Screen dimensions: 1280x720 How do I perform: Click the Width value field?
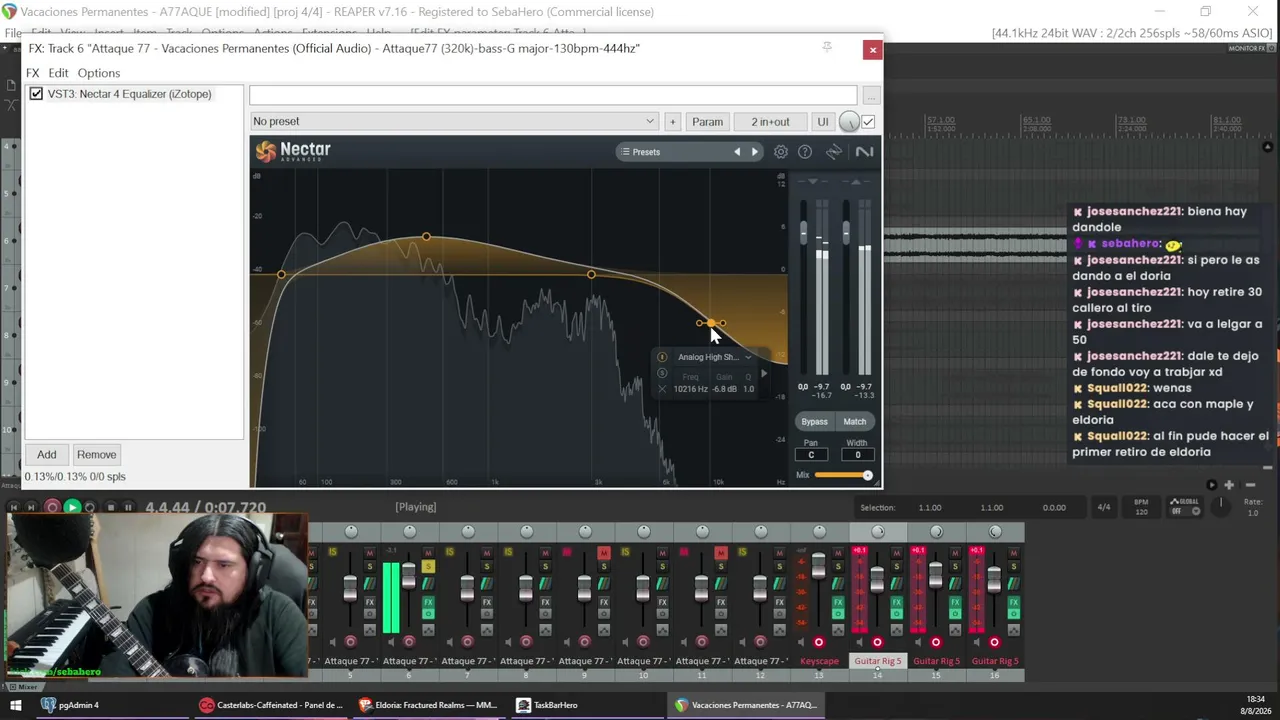pos(857,455)
